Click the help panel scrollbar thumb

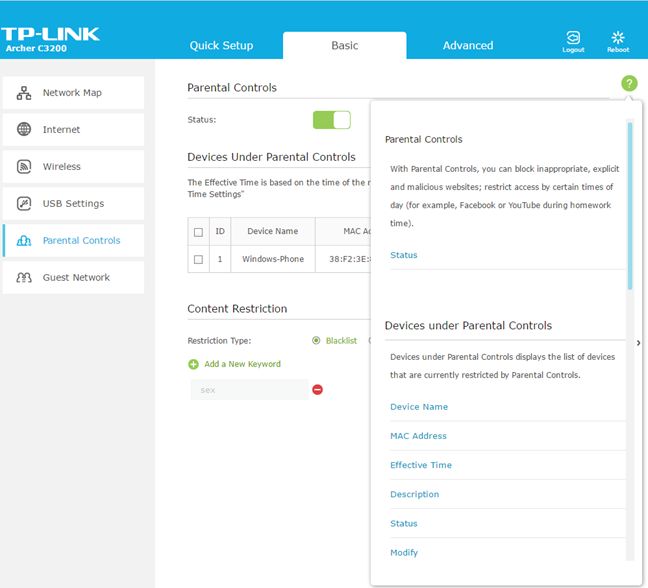pos(630,206)
